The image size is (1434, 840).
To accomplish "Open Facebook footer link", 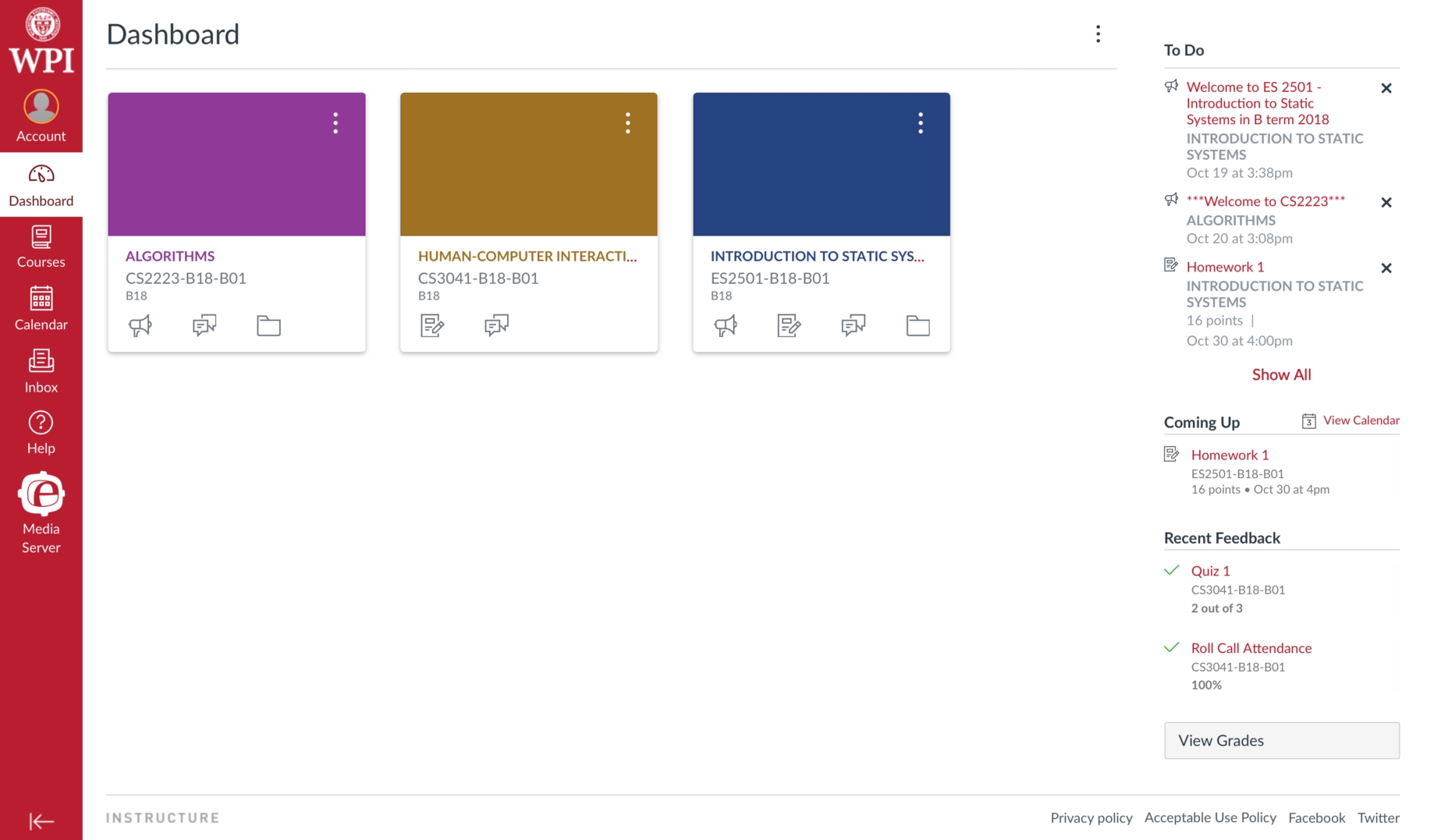I will pyautogui.click(x=1317, y=817).
